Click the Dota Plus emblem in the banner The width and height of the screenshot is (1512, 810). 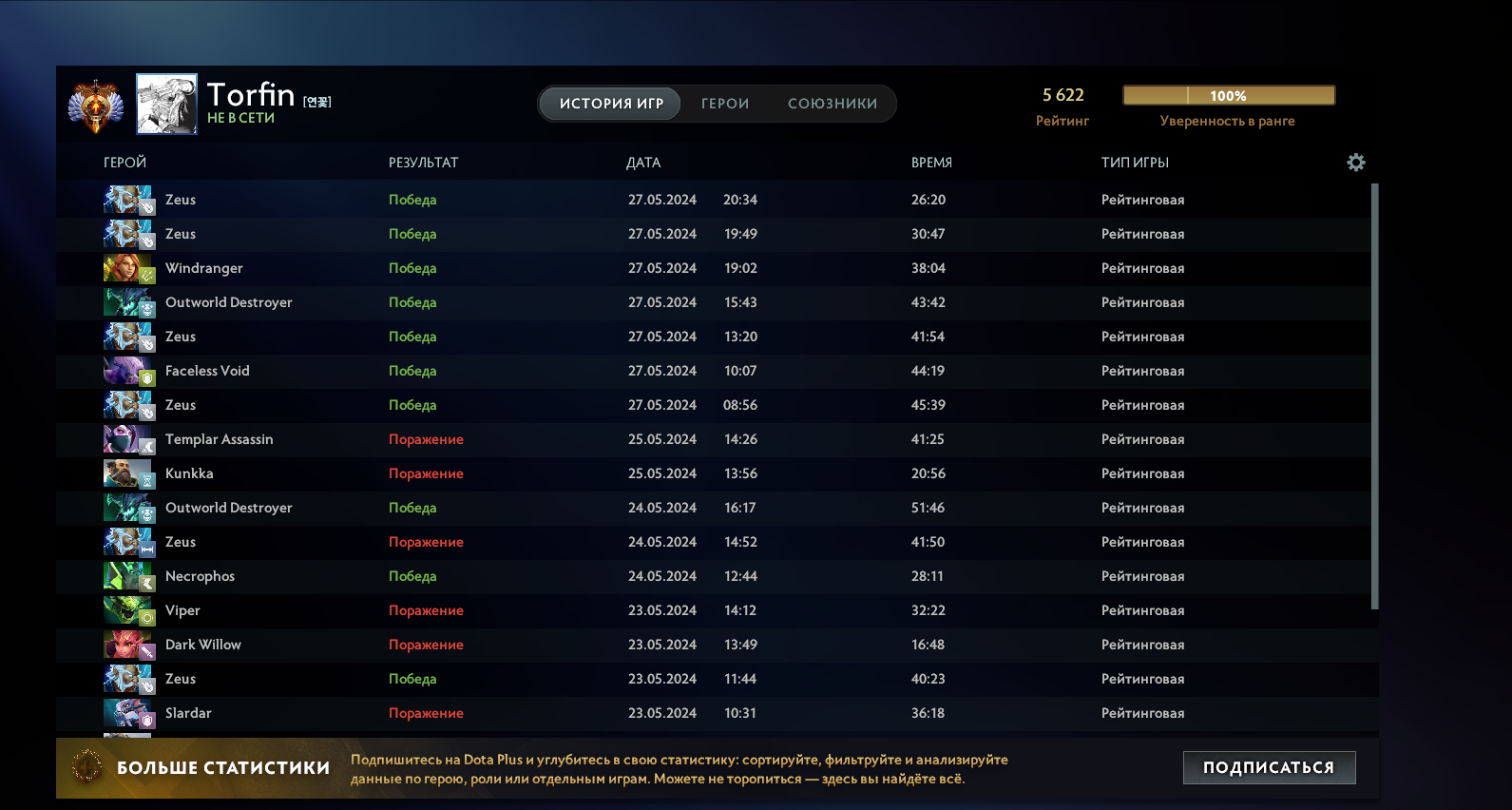coord(87,766)
